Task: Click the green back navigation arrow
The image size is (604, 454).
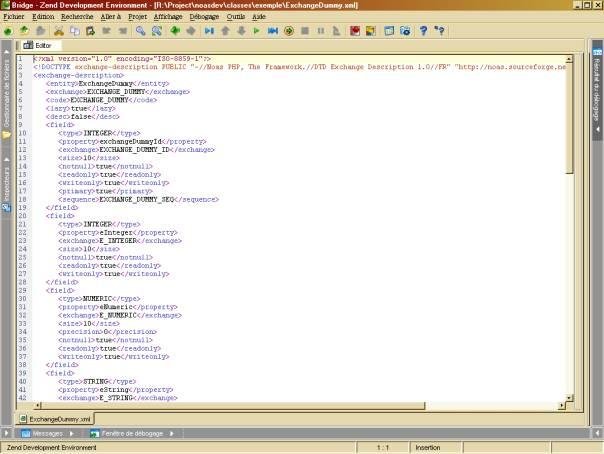Action: tap(175, 31)
